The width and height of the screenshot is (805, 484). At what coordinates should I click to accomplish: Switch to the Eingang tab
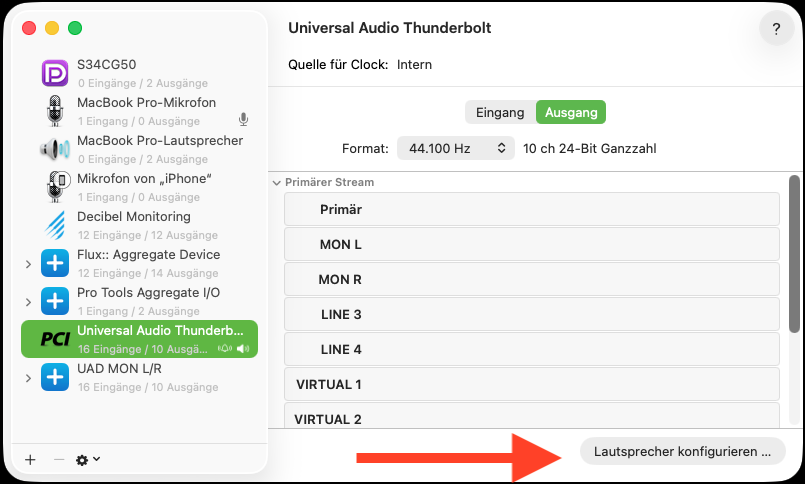[500, 112]
